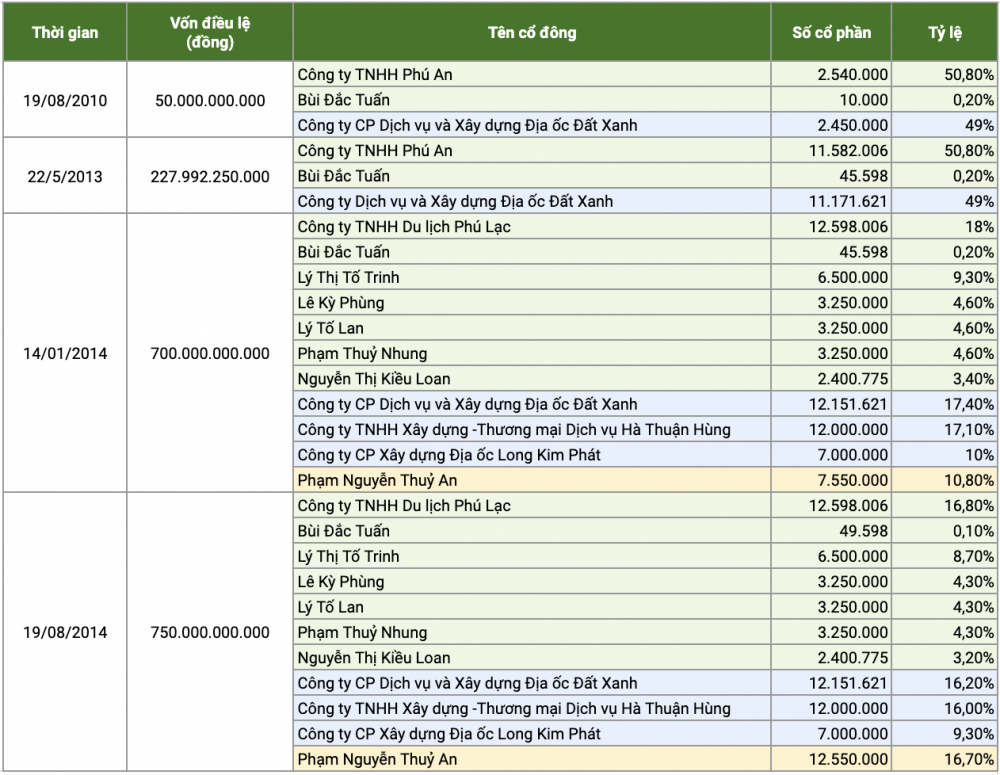
Task: Click the 'Thời gian' column header
Action: (65, 33)
